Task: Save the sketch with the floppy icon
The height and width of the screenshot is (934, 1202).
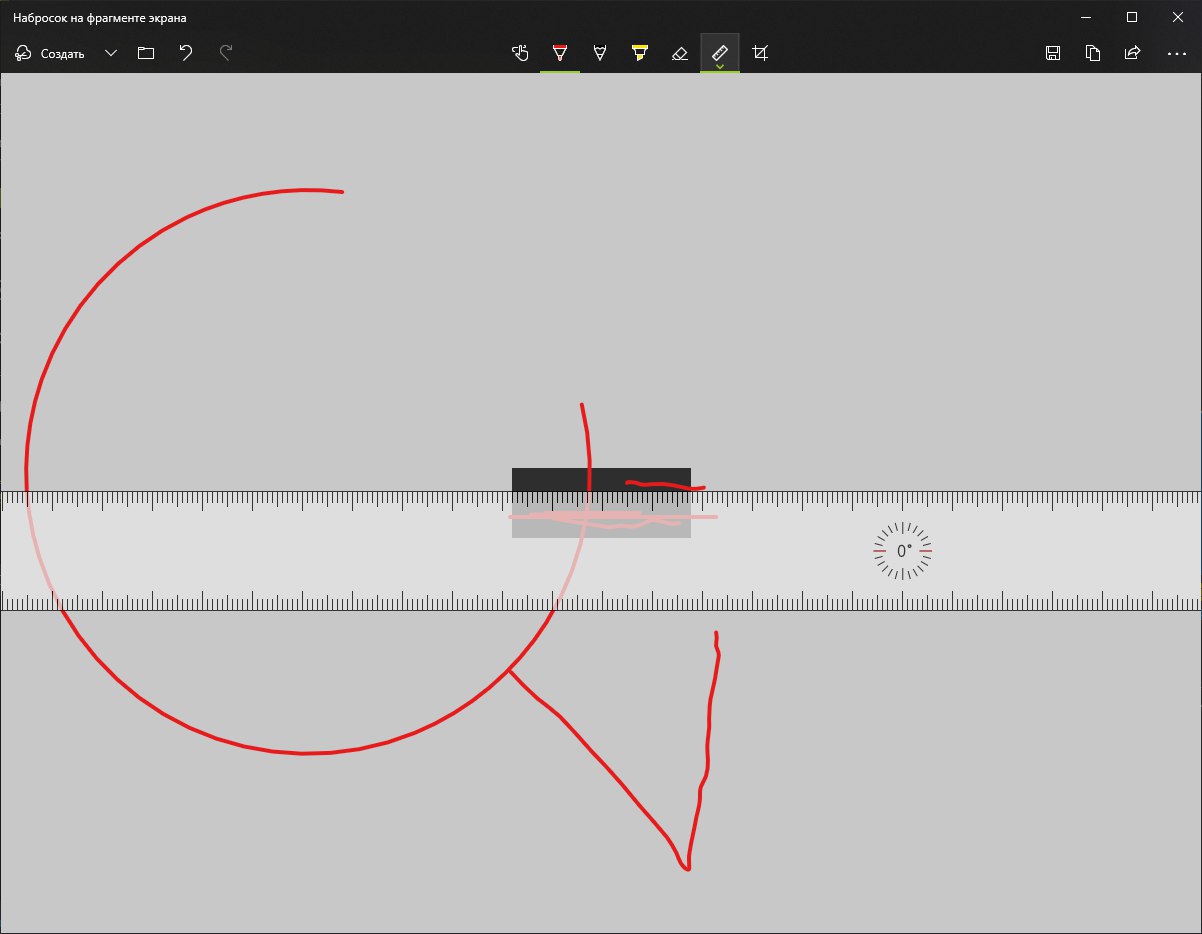Action: (1053, 53)
